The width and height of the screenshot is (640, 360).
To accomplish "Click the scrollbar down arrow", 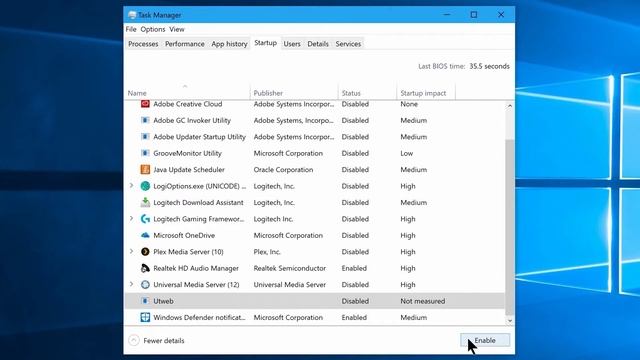I will [x=509, y=321].
